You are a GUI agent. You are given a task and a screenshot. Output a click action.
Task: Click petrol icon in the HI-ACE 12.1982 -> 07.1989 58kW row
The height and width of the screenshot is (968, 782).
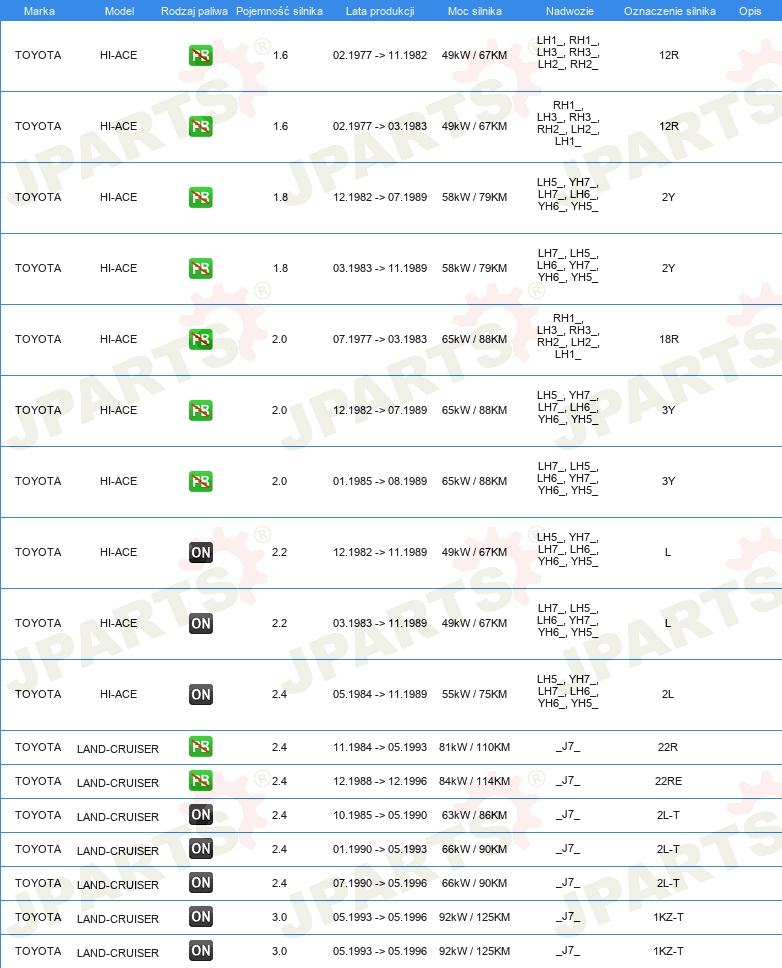pyautogui.click(x=201, y=198)
